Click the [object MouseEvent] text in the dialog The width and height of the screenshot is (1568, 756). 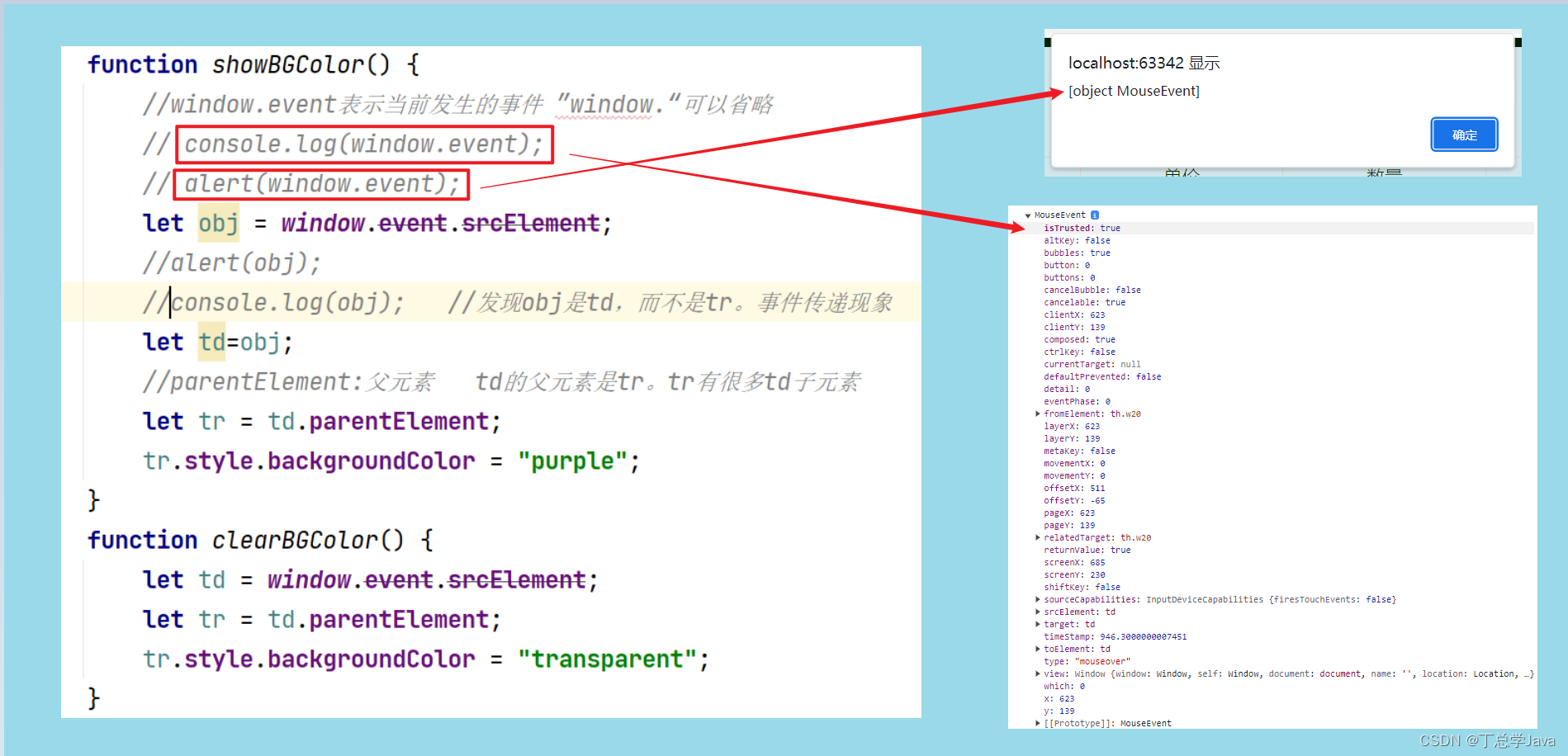(1134, 91)
